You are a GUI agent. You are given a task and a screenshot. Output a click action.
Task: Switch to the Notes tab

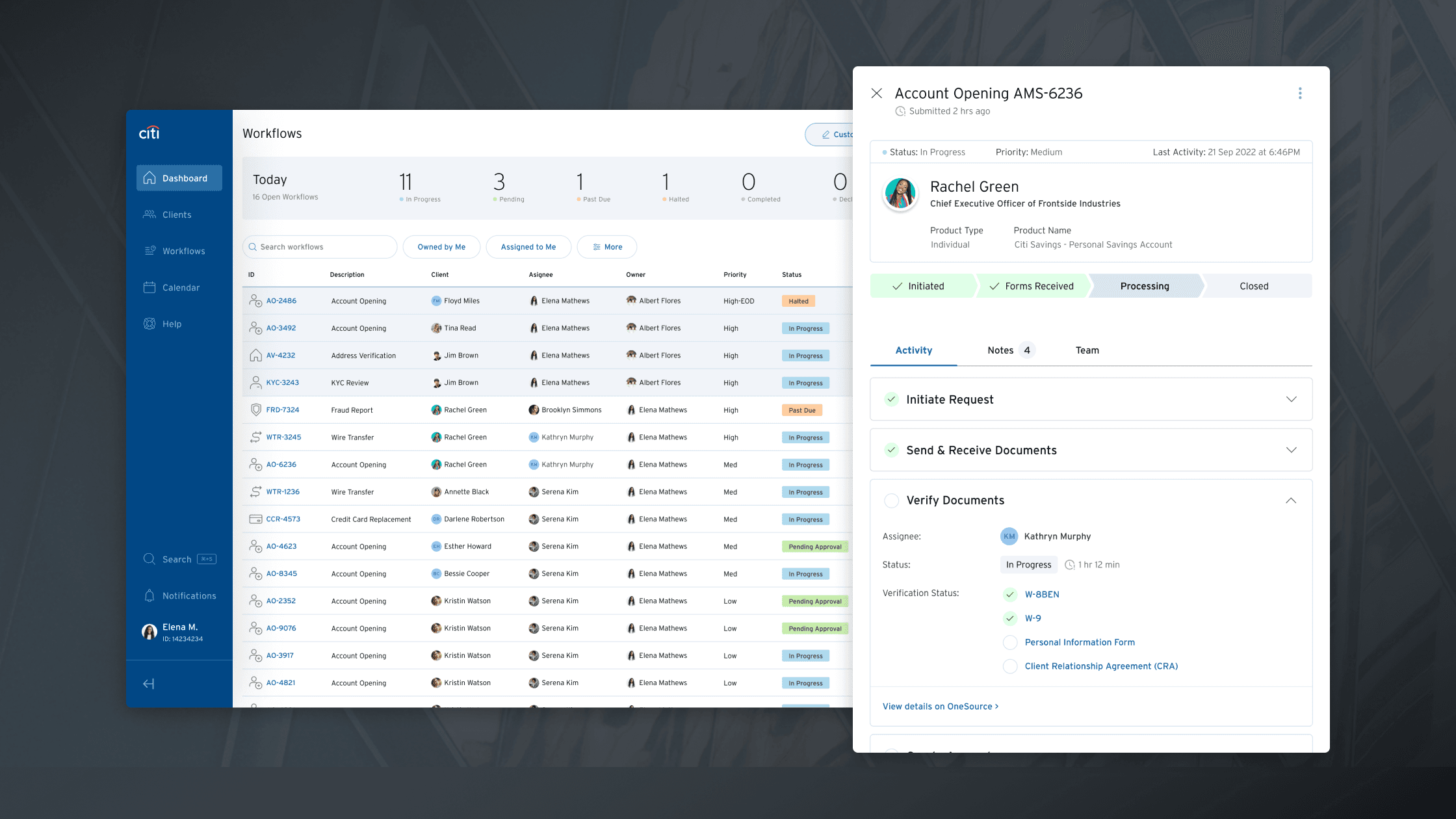[x=1011, y=350]
